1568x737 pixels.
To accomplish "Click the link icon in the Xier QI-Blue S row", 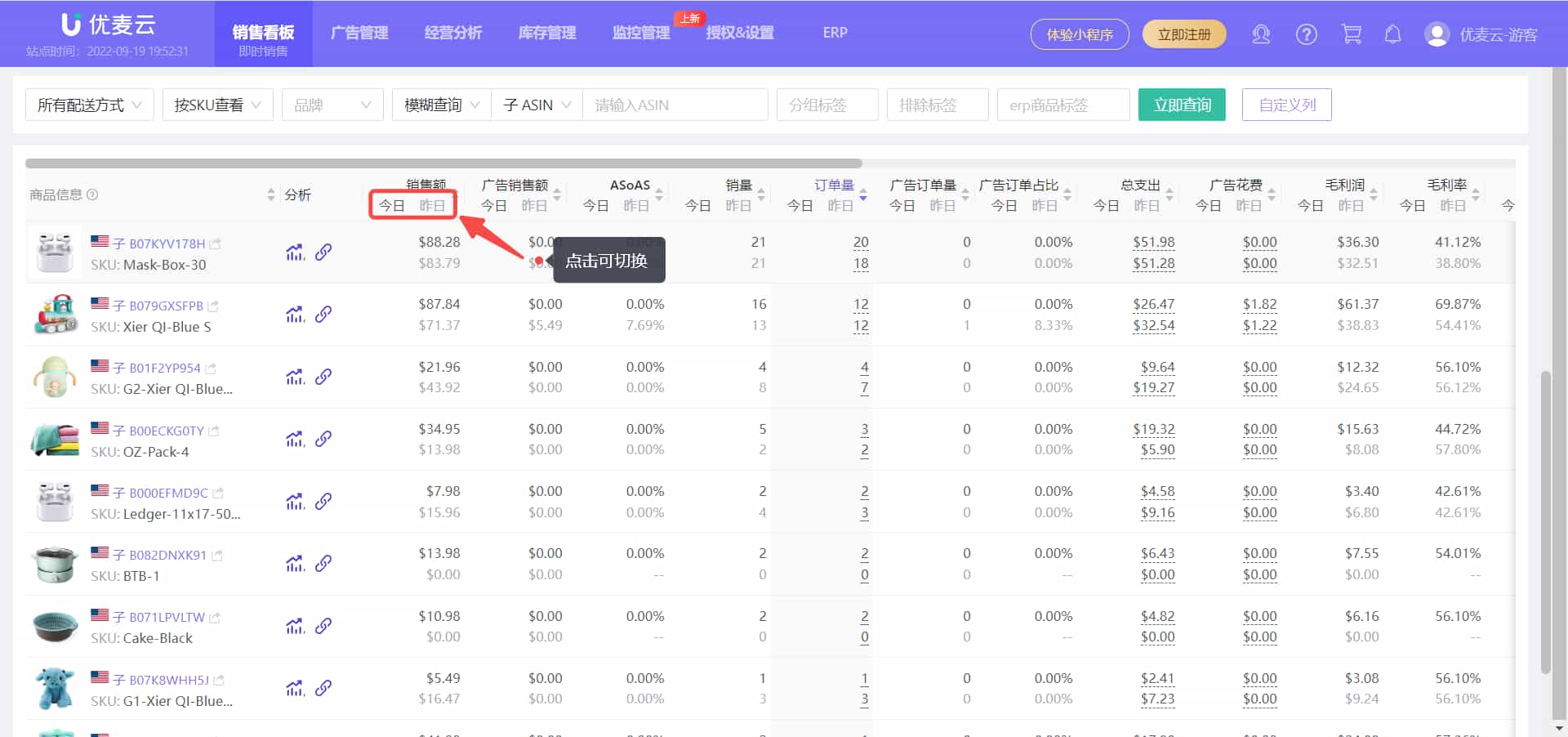I will point(324,314).
